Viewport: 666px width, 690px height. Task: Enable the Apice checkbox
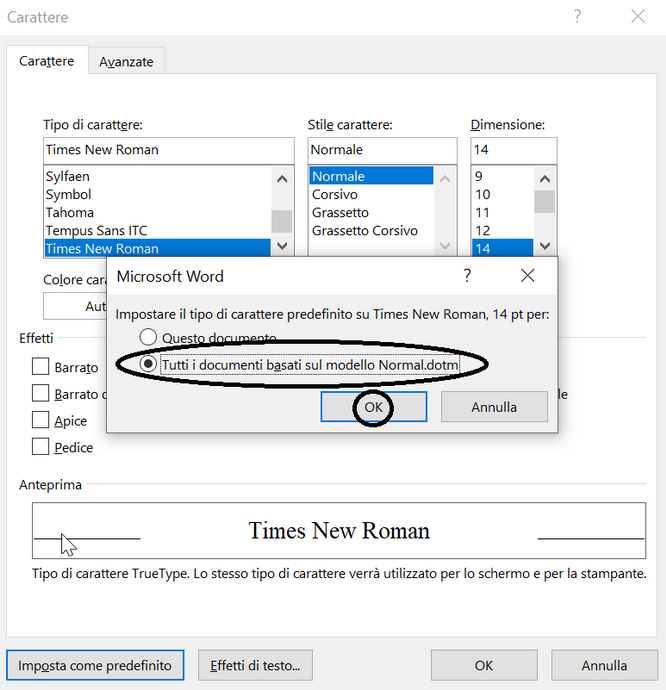40,420
